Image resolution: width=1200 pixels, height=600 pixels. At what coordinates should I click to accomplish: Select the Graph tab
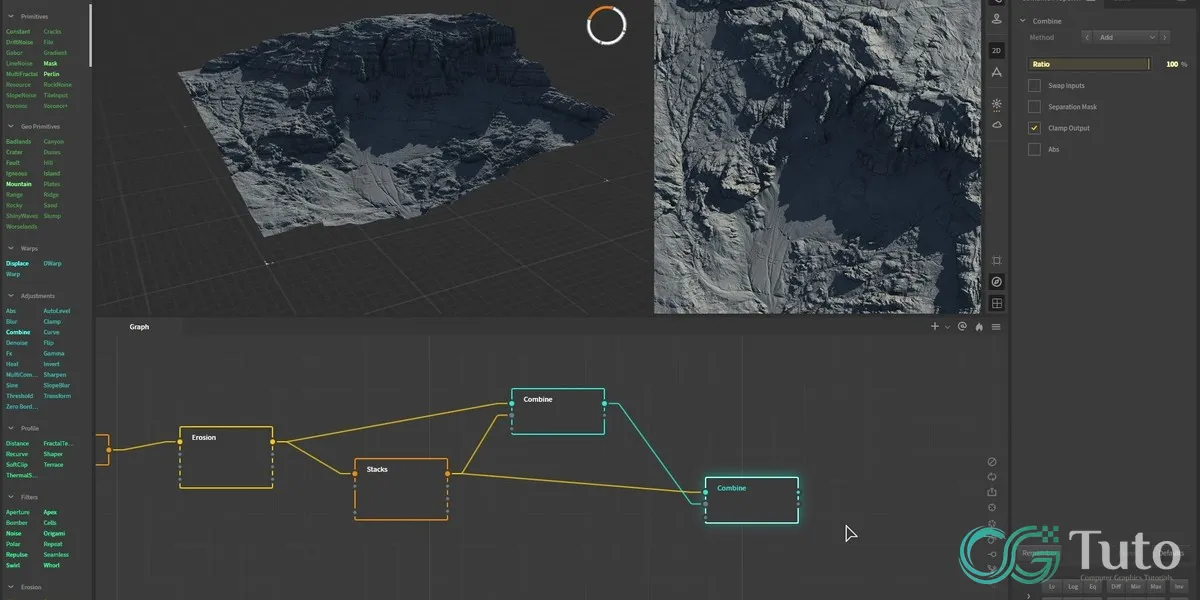point(139,326)
